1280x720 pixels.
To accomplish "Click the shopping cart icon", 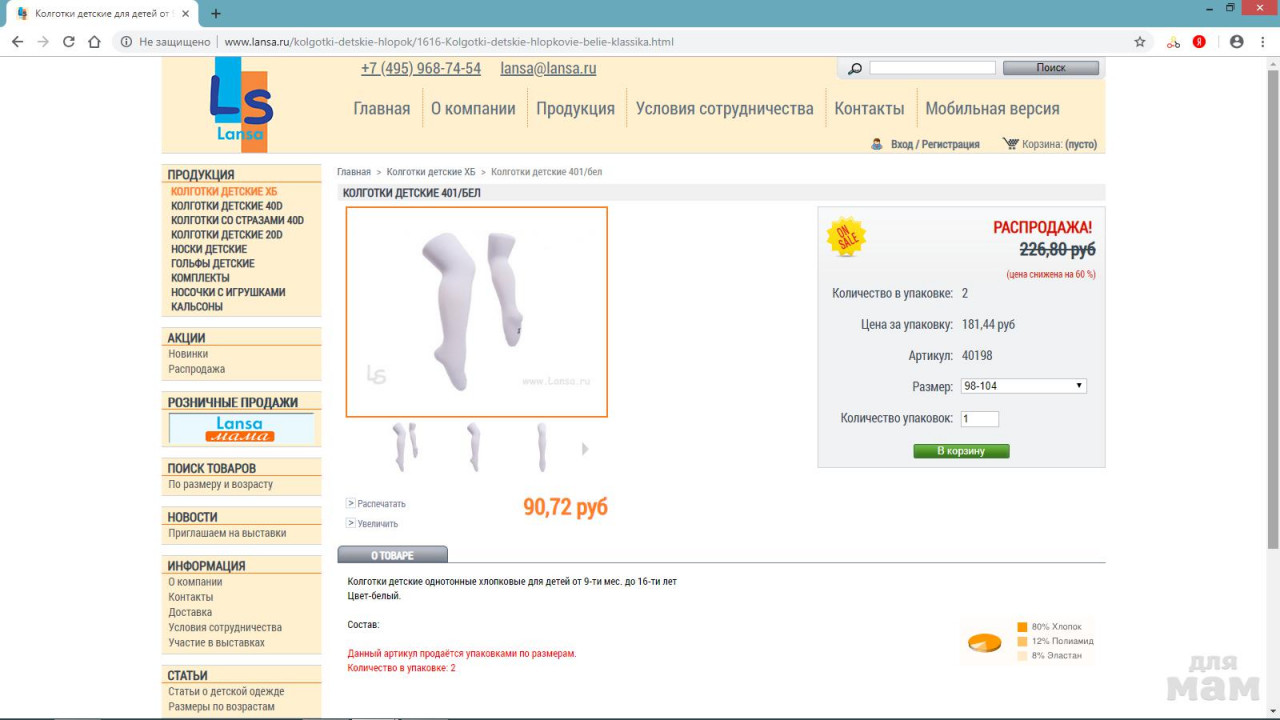I will (x=1010, y=144).
